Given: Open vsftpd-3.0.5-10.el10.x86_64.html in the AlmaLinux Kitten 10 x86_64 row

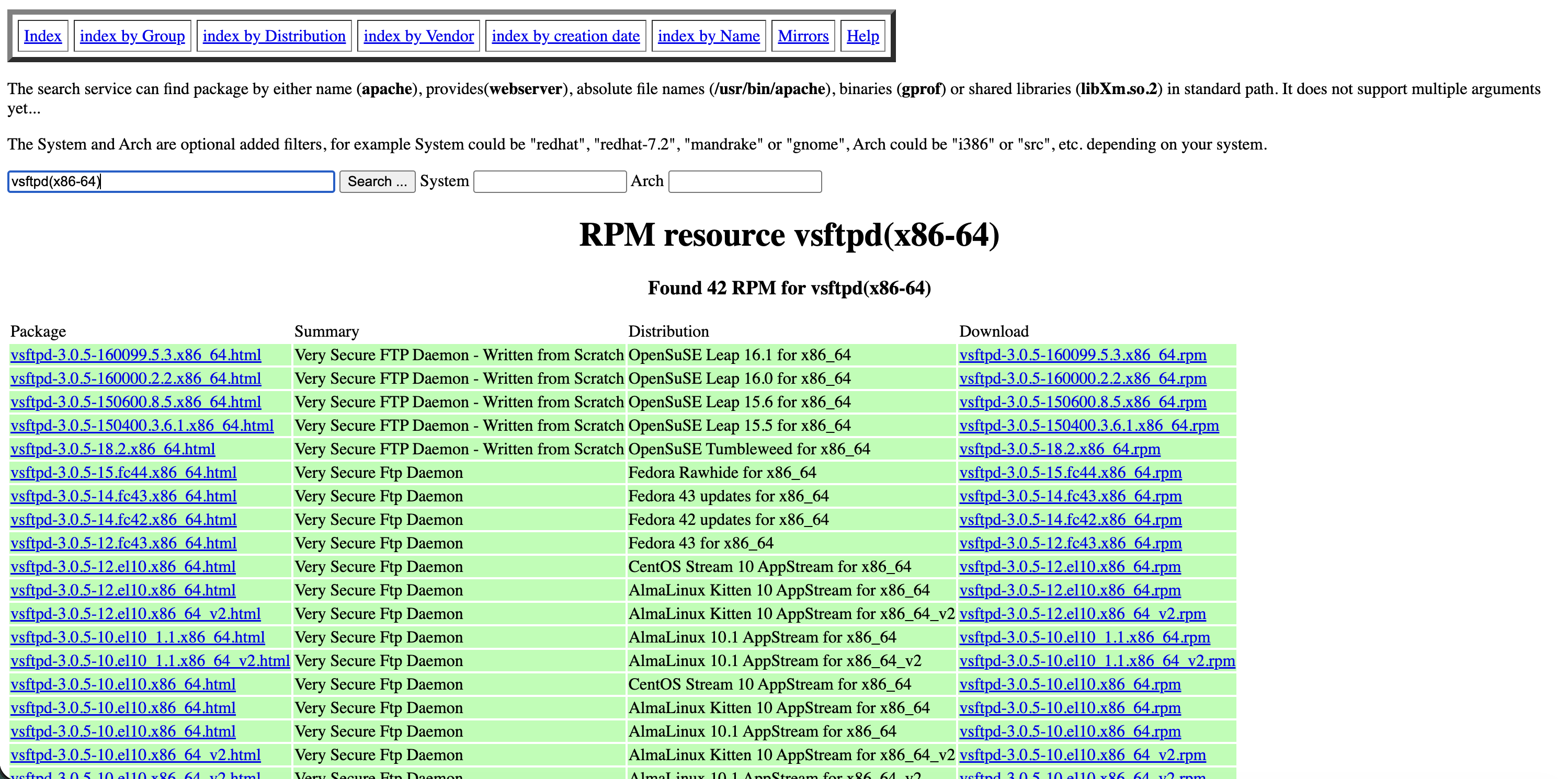Looking at the screenshot, I should click(x=123, y=708).
